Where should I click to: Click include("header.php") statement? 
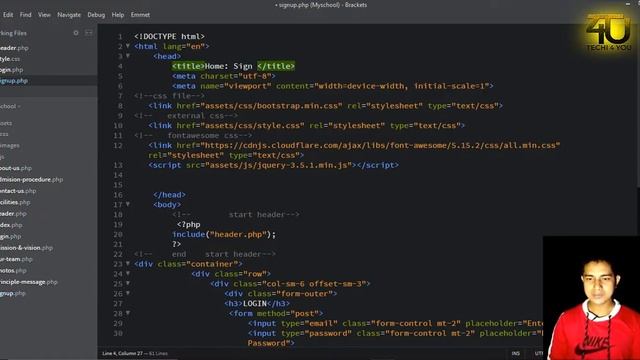point(224,234)
